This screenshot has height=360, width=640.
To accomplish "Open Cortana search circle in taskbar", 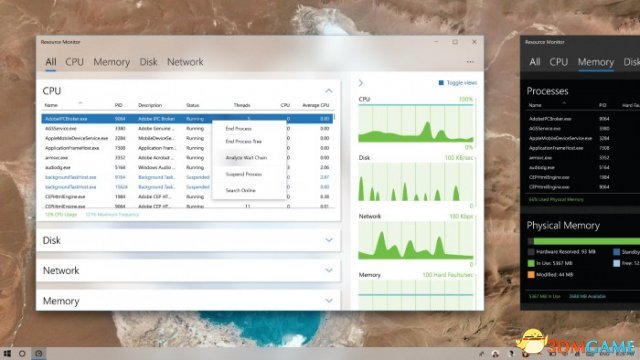I will (x=22, y=353).
